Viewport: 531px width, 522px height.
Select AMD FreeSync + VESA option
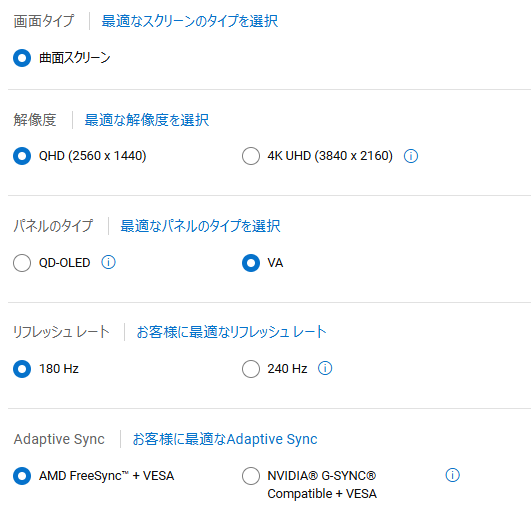pyautogui.click(x=22, y=476)
